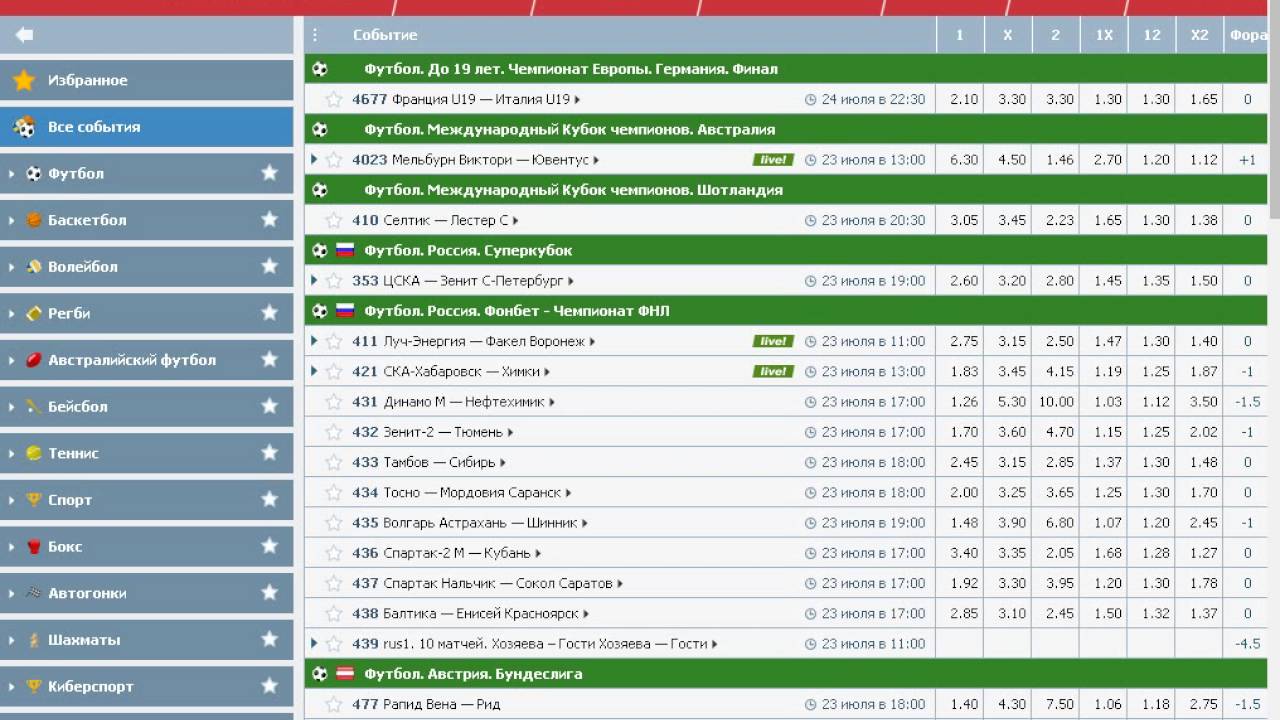Click the table options dots icon by Событие
The width and height of the screenshot is (1280, 720).
316,35
